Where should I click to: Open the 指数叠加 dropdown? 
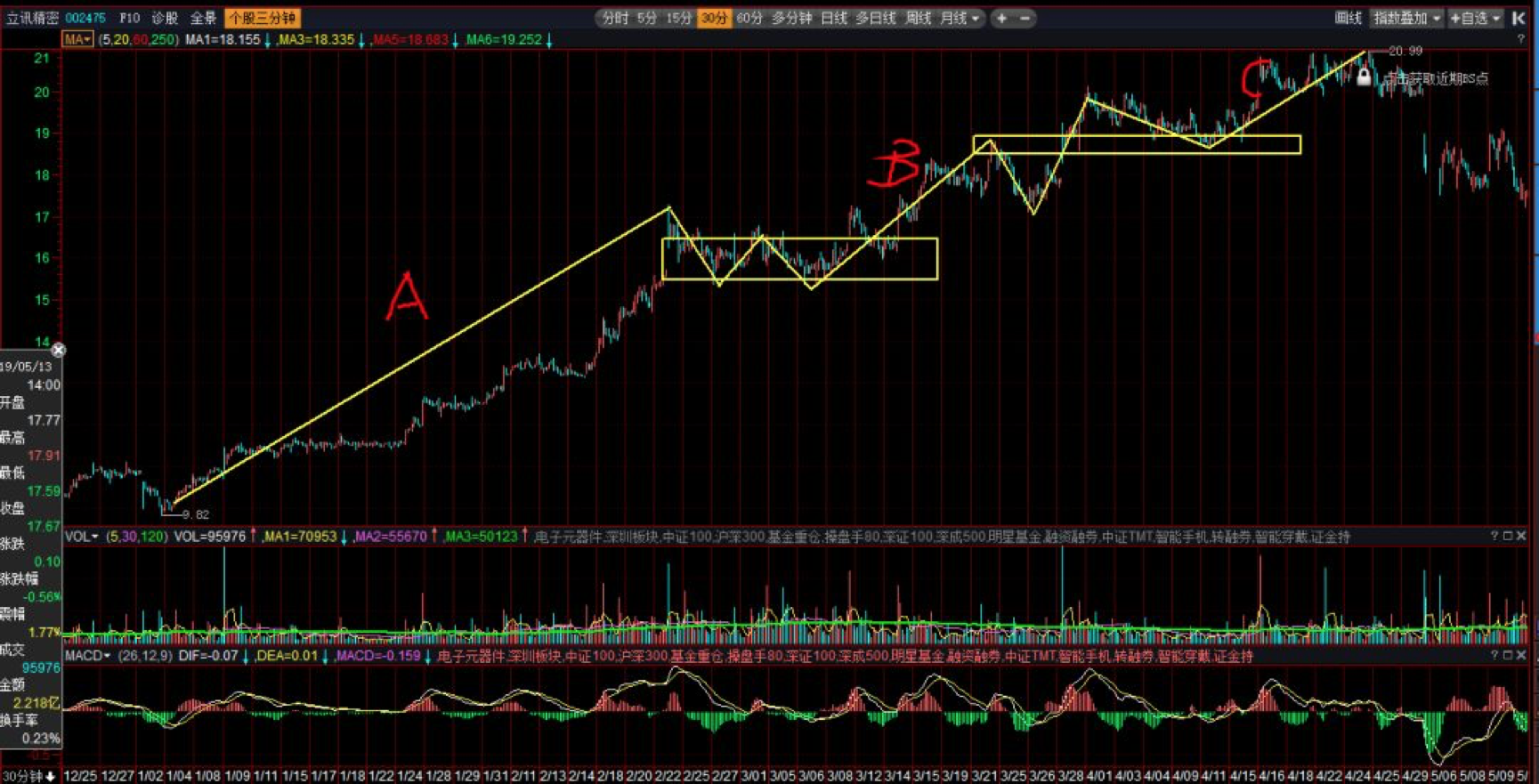point(1407,18)
